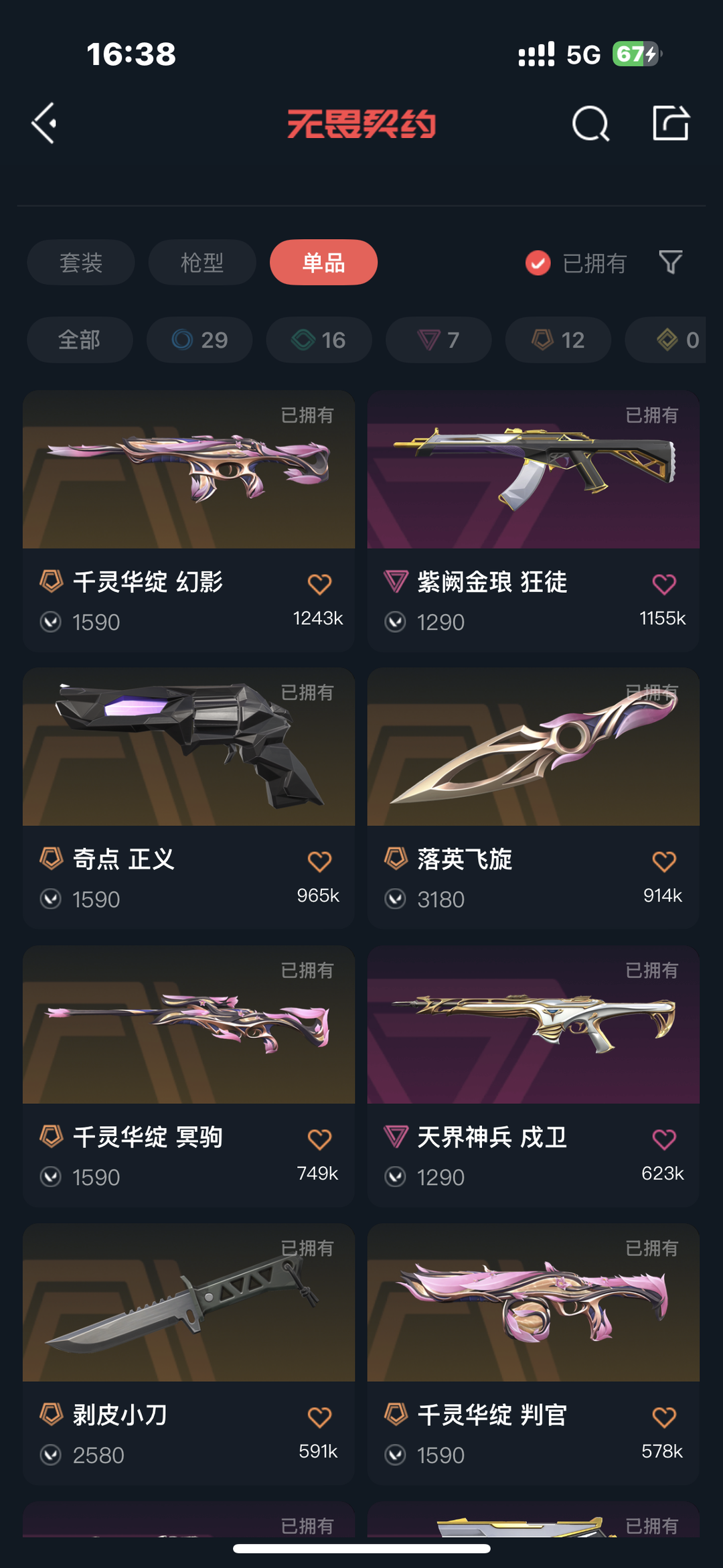Toggle heart for 千灵华绽 冥驹
723x1568 pixels.
coord(319,1139)
